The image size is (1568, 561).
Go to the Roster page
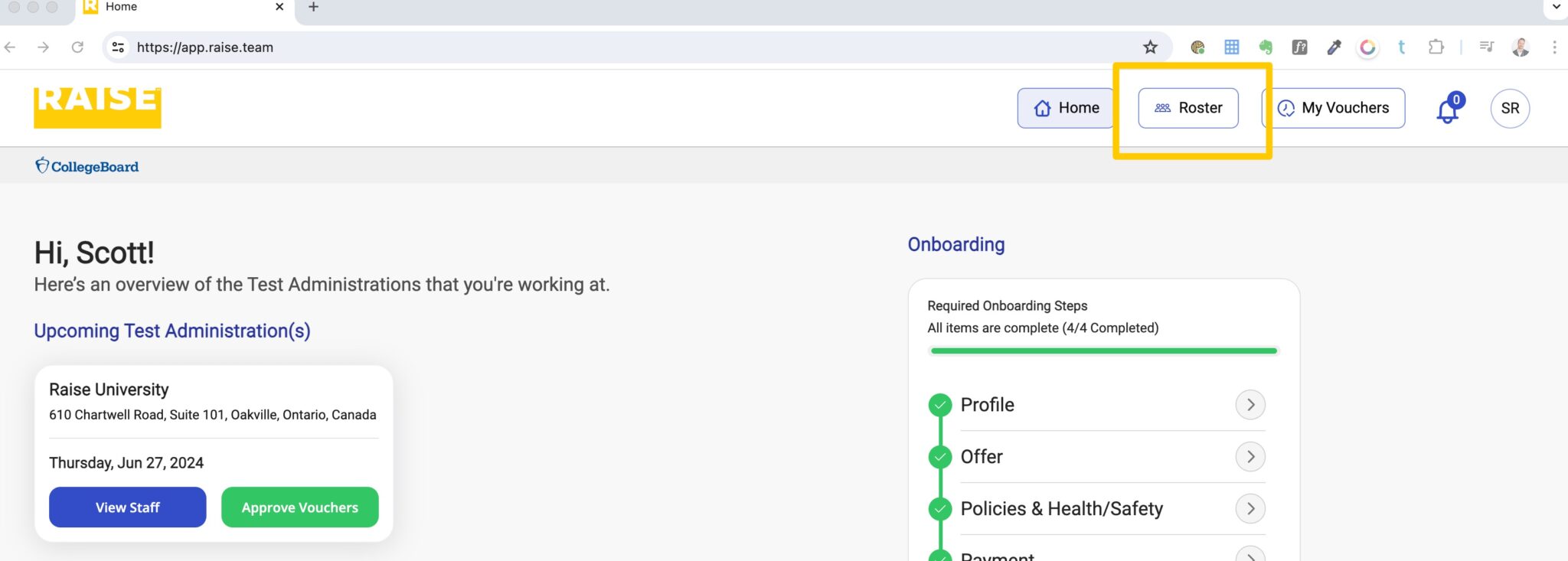(1187, 108)
